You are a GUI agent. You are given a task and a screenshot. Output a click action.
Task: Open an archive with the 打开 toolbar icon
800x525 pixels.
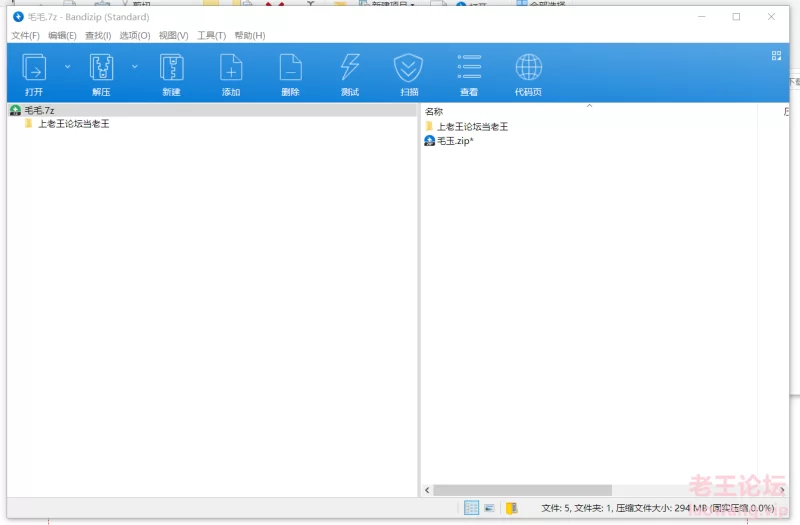tap(34, 74)
